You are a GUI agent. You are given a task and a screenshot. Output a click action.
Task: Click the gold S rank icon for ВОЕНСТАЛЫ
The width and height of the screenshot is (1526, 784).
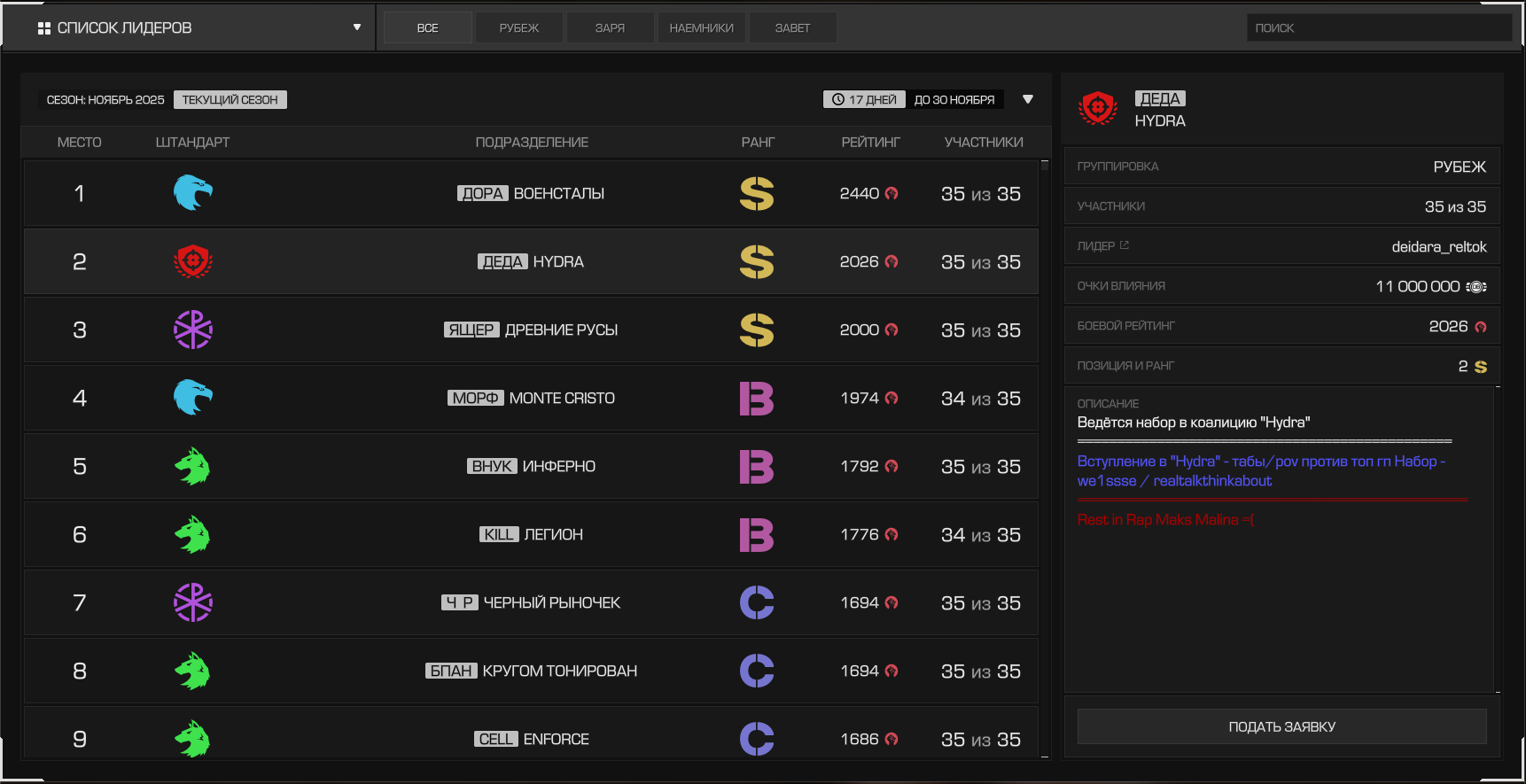coord(757,193)
